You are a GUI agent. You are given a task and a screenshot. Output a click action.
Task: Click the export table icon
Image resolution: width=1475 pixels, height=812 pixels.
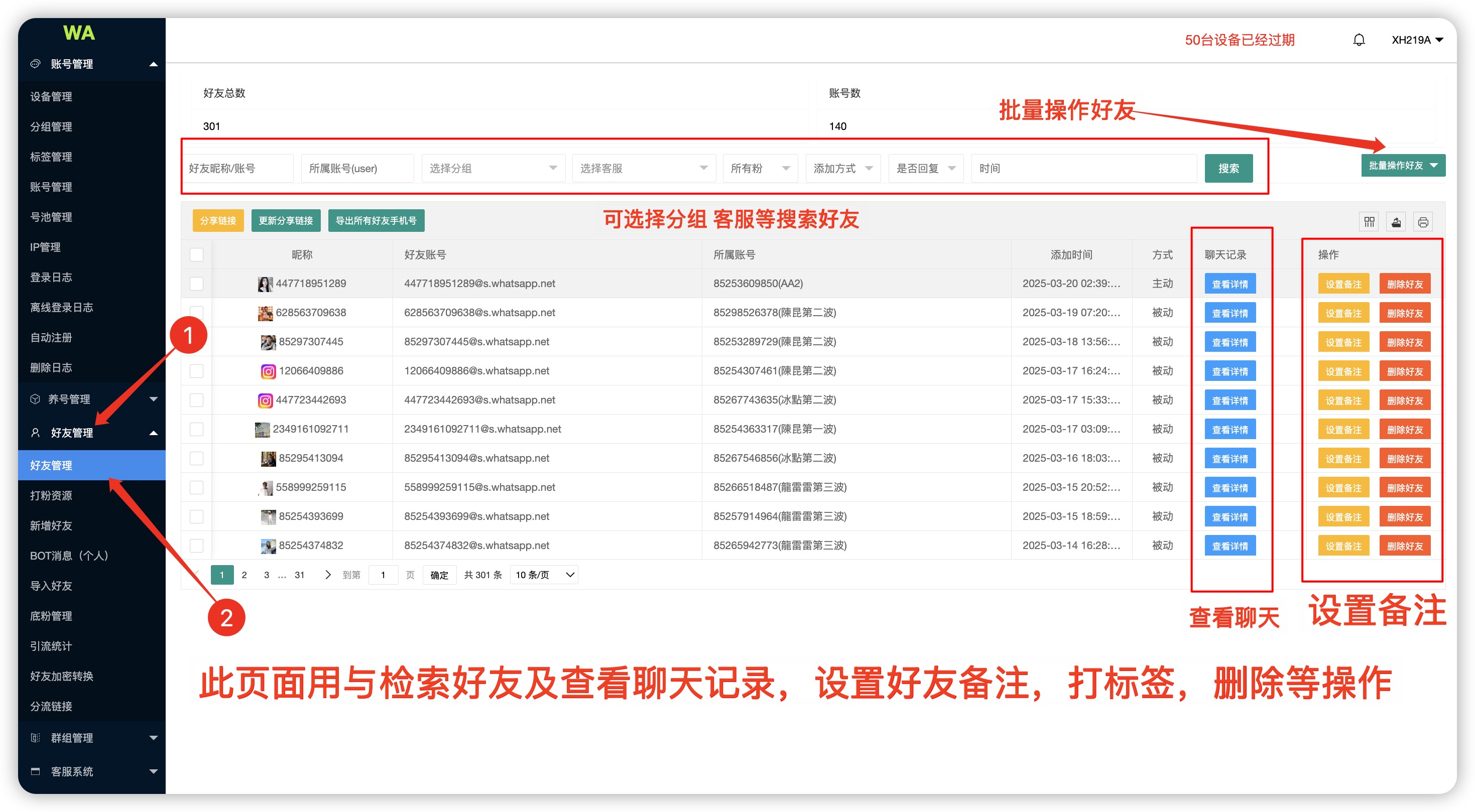(x=1396, y=222)
